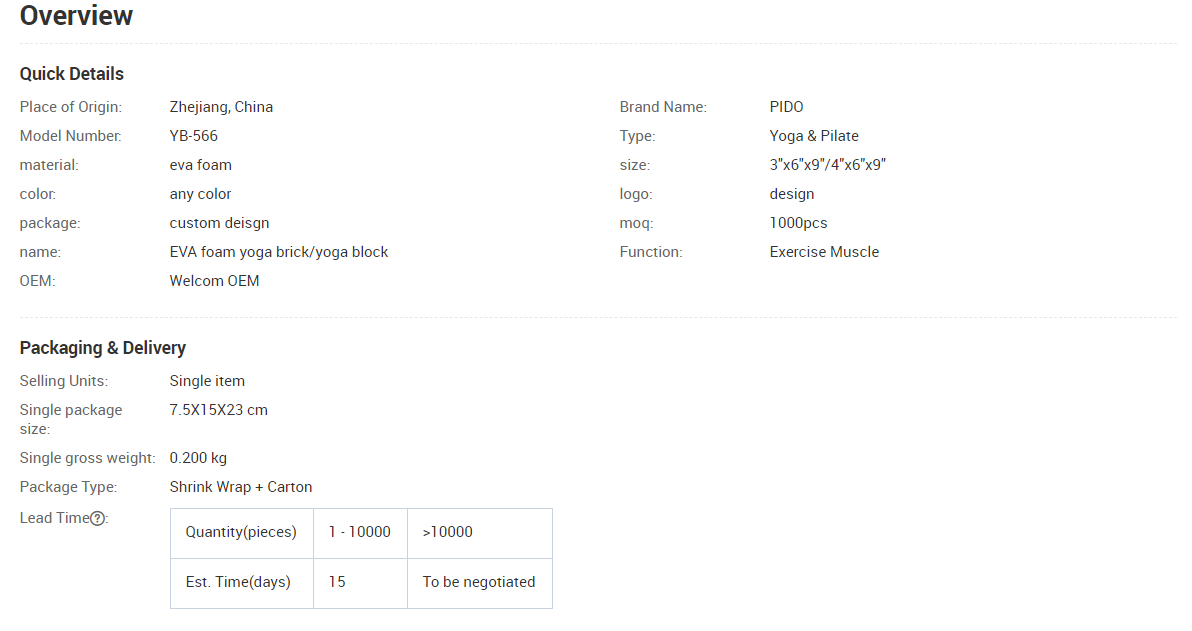This screenshot has width=1192, height=631.
Task: Click the eva foam material value
Action: pyautogui.click(x=201, y=165)
